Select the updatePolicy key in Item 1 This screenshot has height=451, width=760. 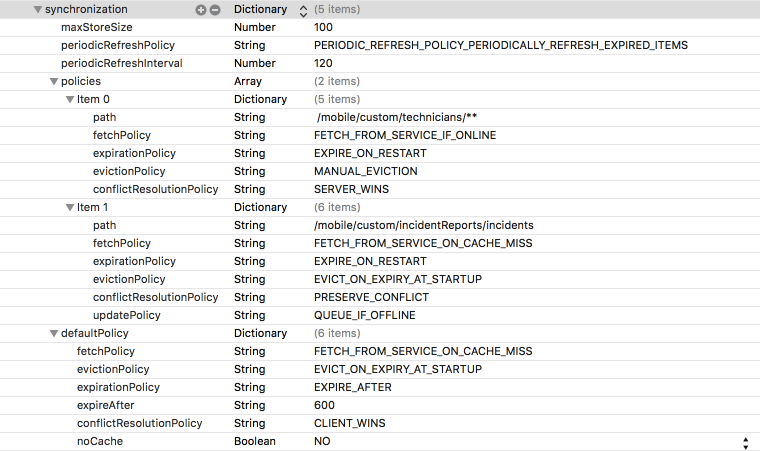click(x=126, y=315)
